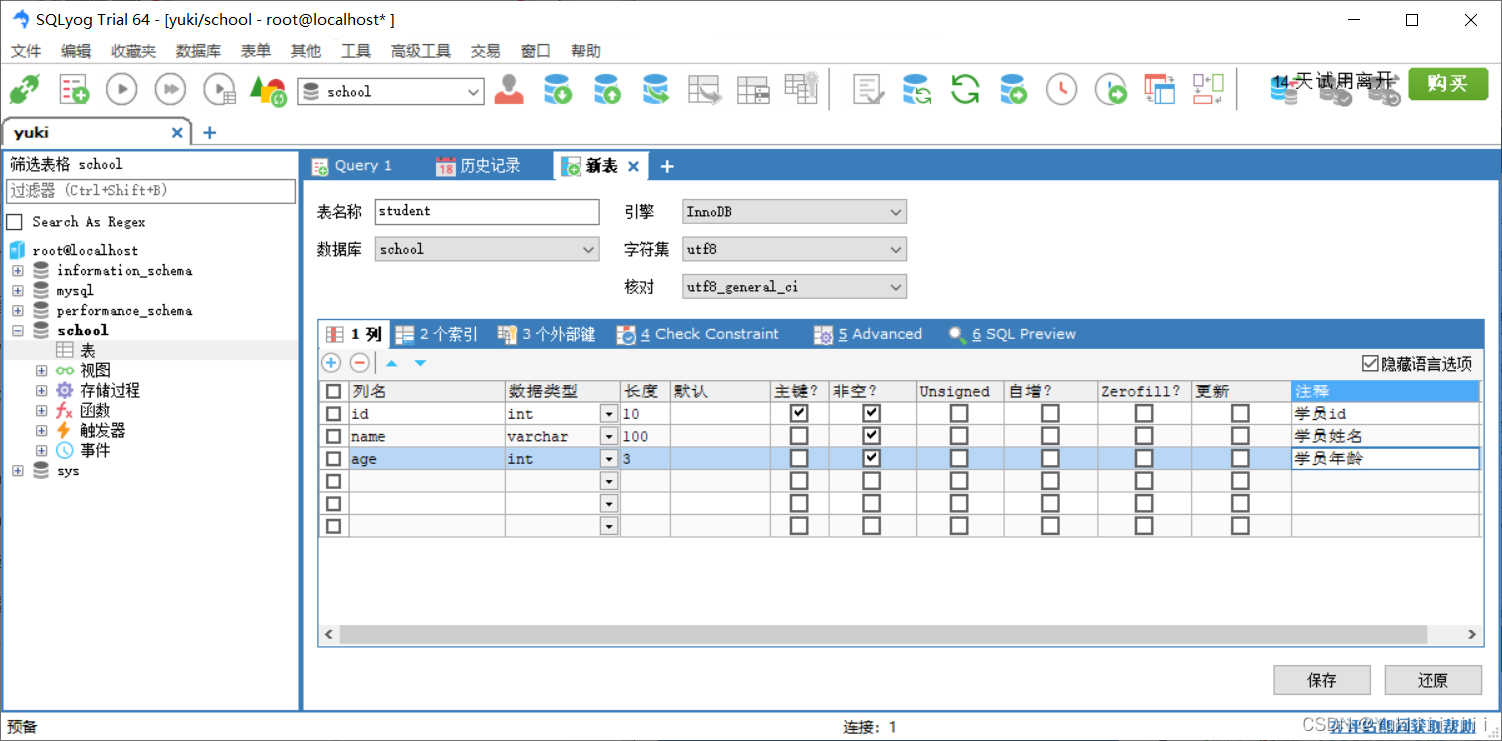Image resolution: width=1502 pixels, height=741 pixels.
Task: Open the collation utf8_general_ci dropdown
Action: pos(896,287)
